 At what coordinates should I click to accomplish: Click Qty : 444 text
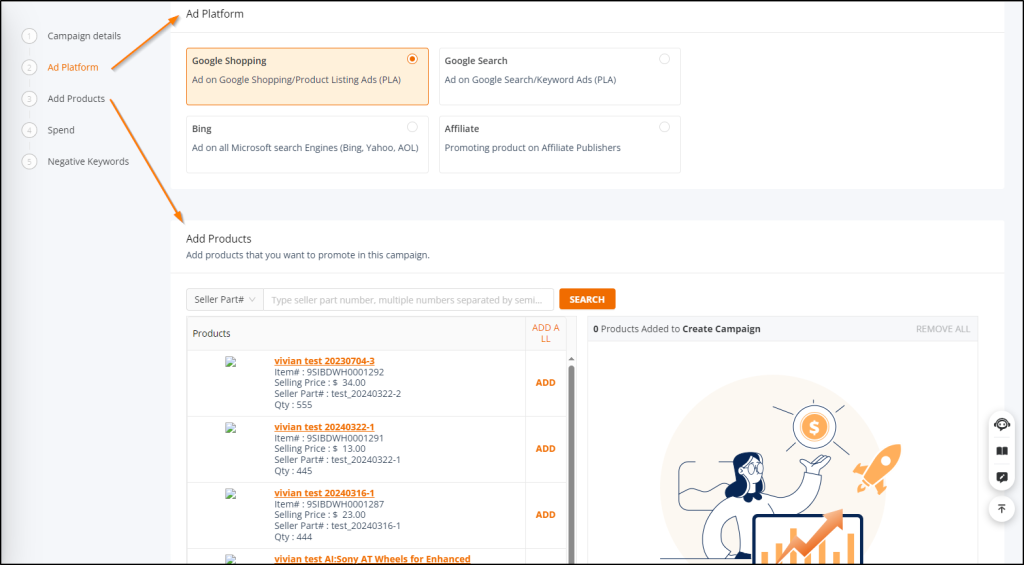(293, 537)
